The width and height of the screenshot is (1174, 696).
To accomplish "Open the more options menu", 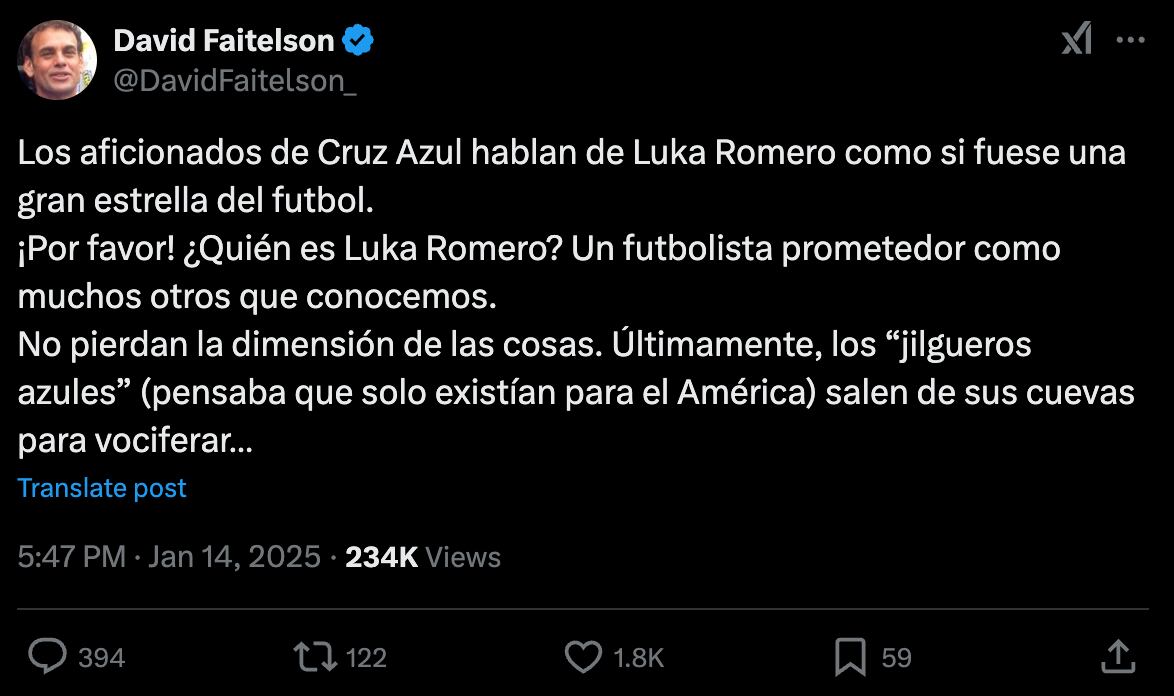I will click(1131, 37).
